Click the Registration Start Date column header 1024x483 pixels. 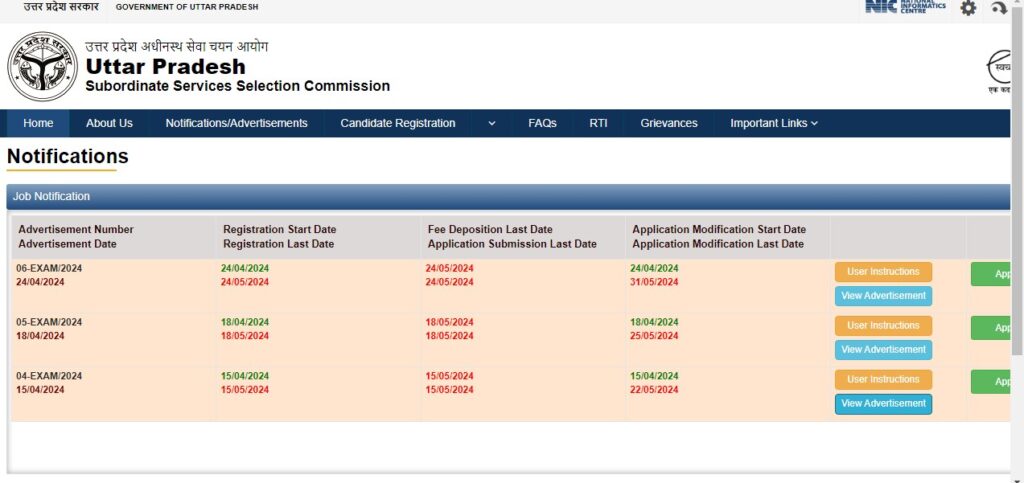pos(280,230)
